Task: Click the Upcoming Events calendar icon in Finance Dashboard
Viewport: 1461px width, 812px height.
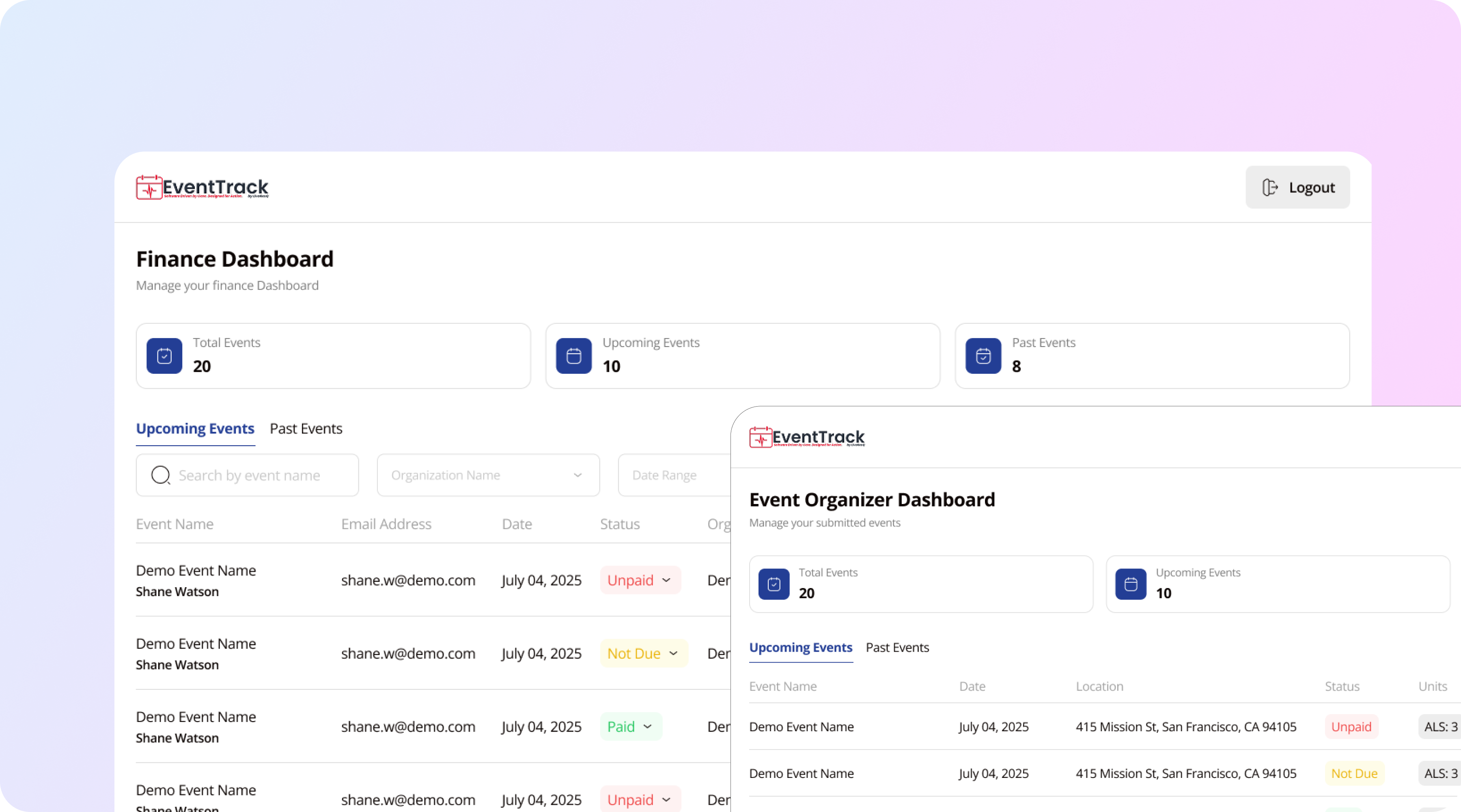Action: 573,356
